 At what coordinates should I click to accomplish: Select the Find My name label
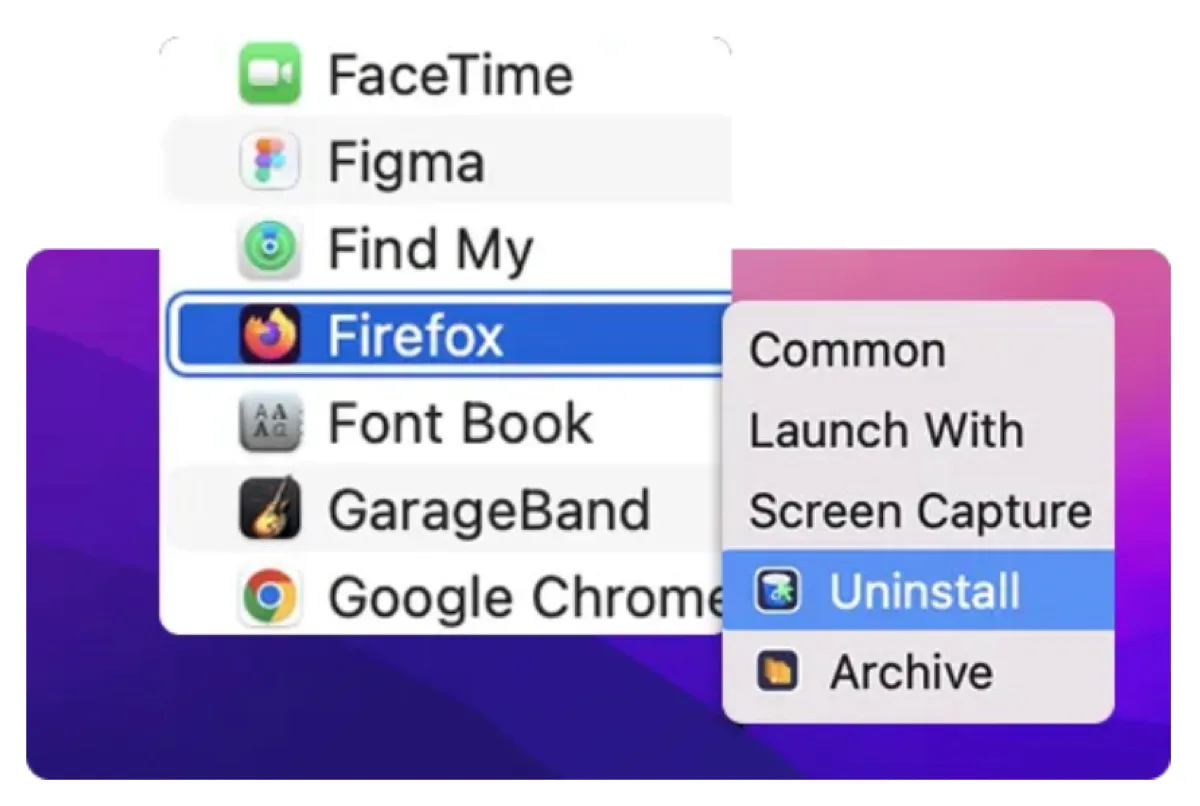point(430,249)
